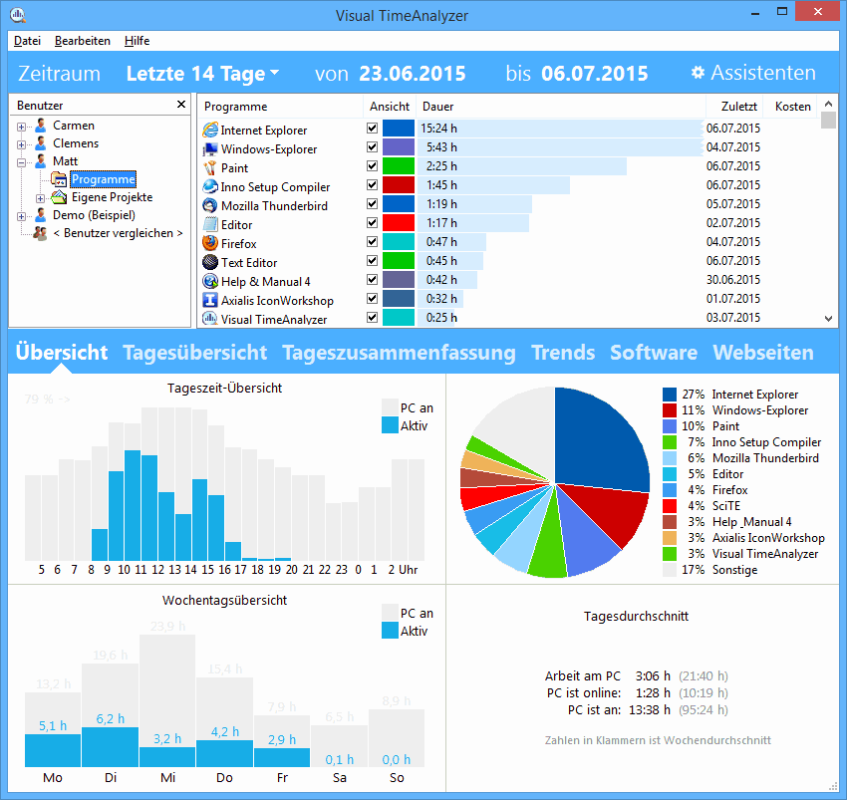Click Matt's user avatar icon

[x=41, y=161]
